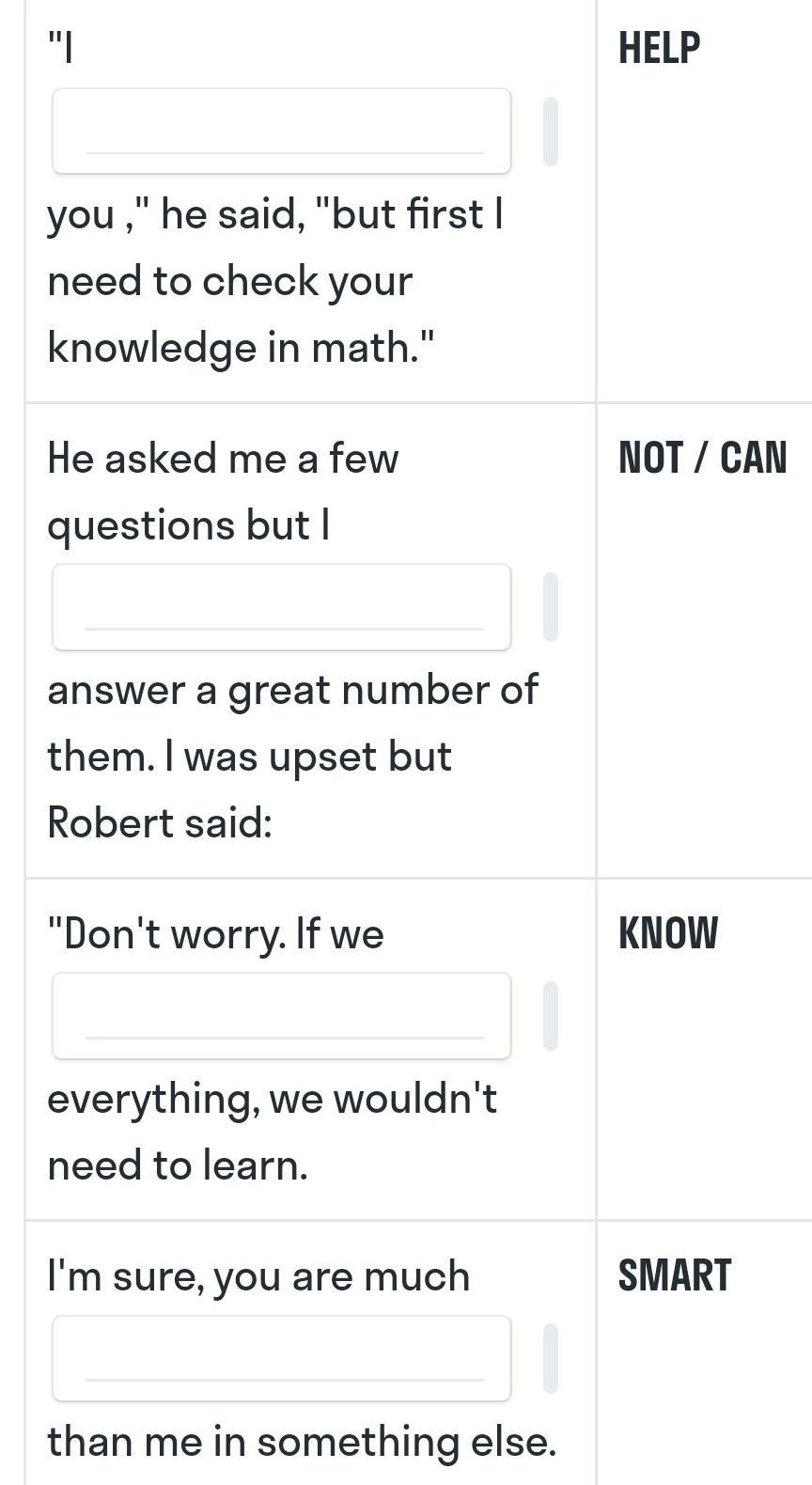Click the text "everything, we wouldn't"
Screen dimensions: 812x1485
273,1099
